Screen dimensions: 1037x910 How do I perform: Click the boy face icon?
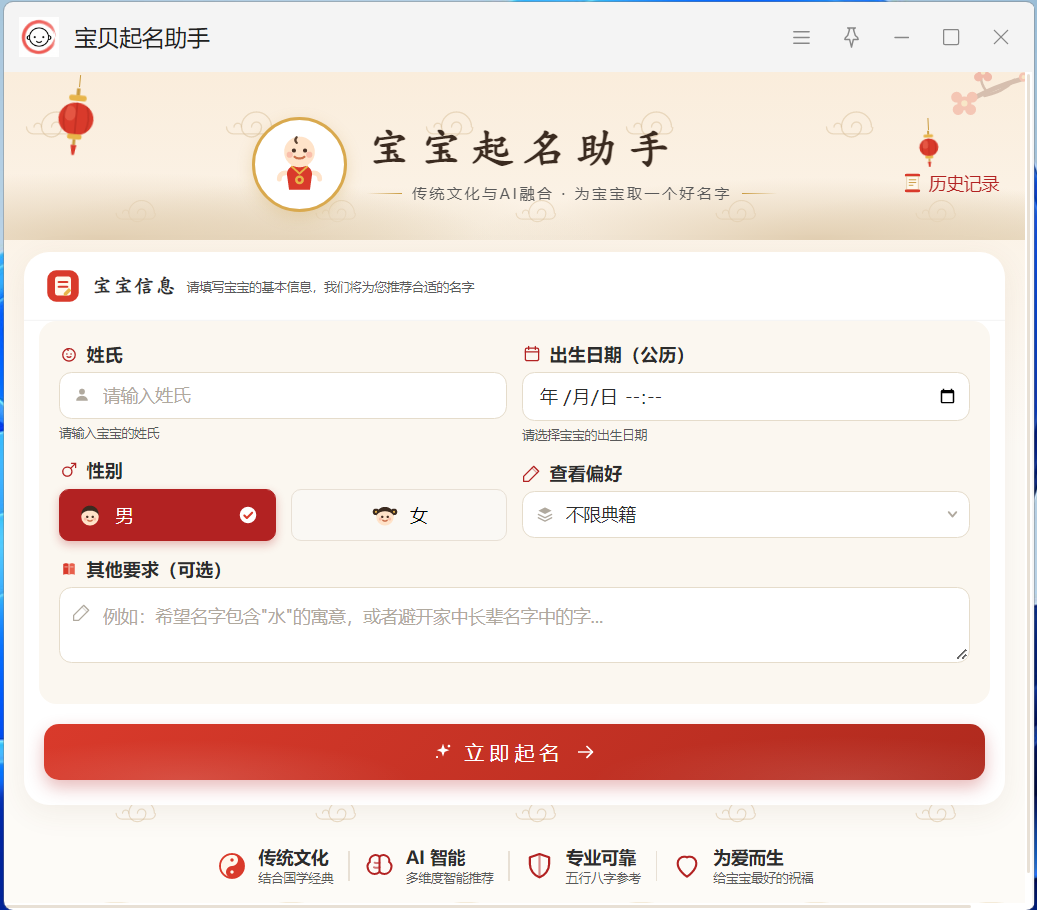coord(90,515)
